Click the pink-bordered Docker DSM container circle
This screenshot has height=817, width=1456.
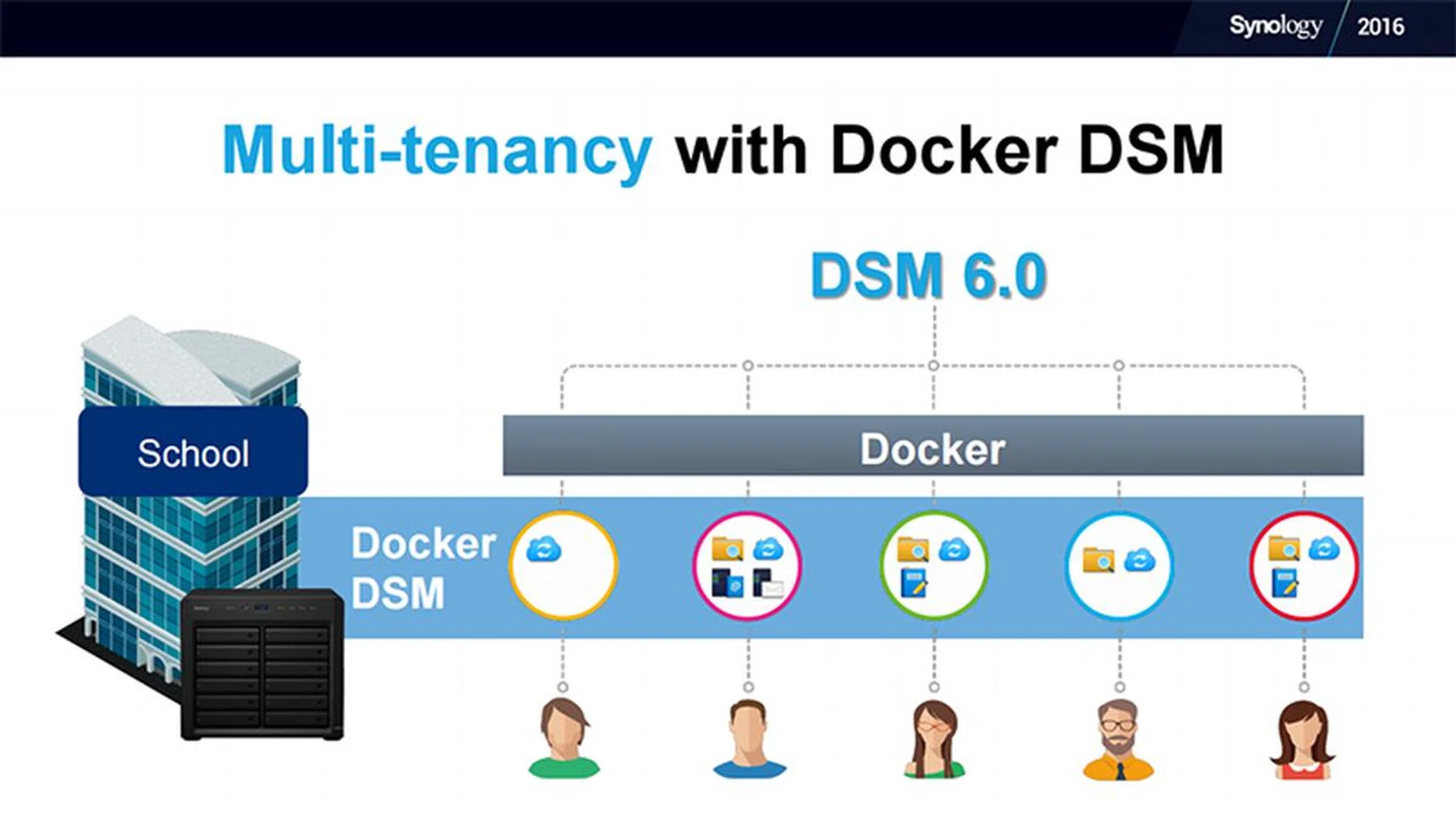[748, 566]
